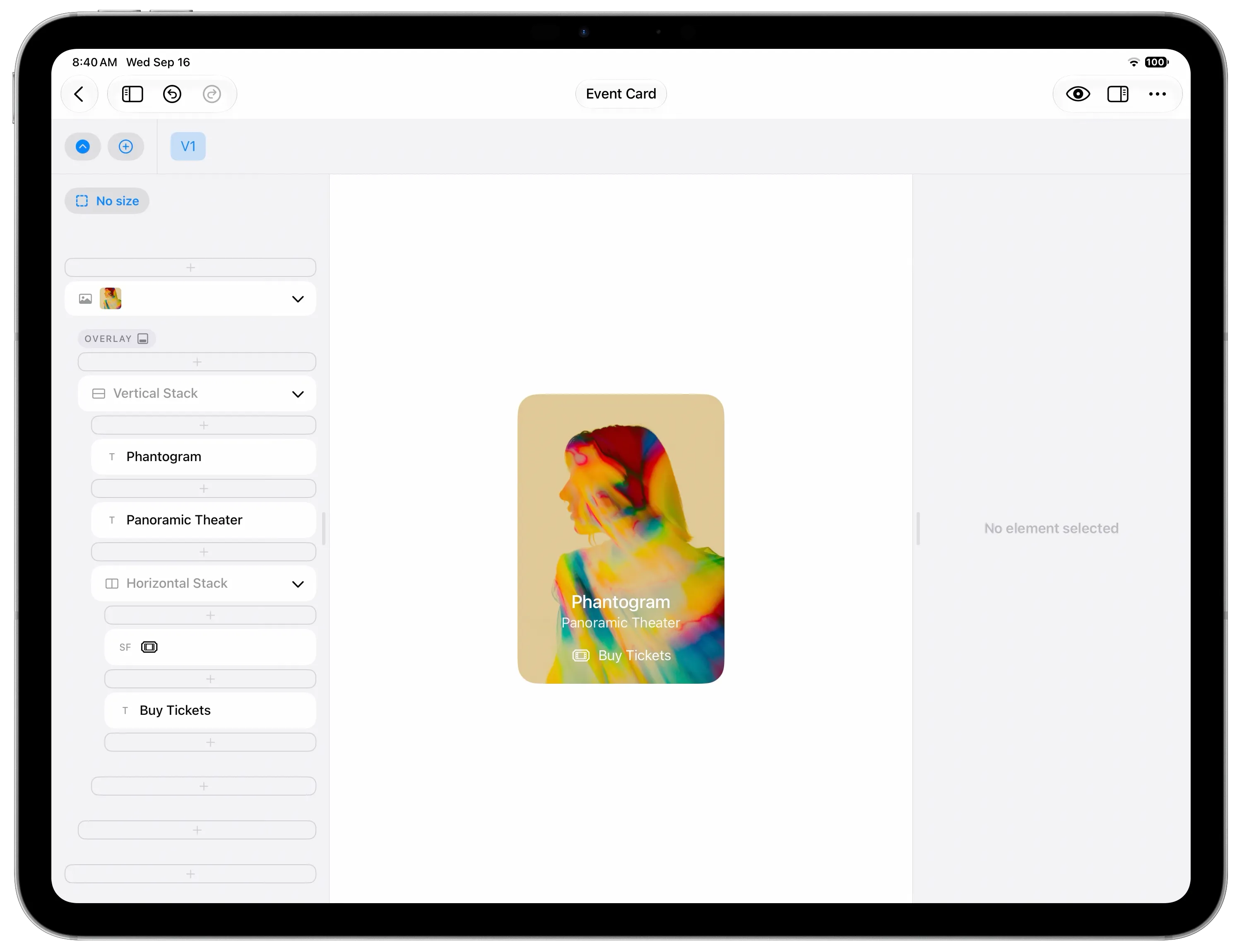This screenshot has height=952, width=1242.
Task: Select the Phantogram text element
Action: pyautogui.click(x=204, y=457)
